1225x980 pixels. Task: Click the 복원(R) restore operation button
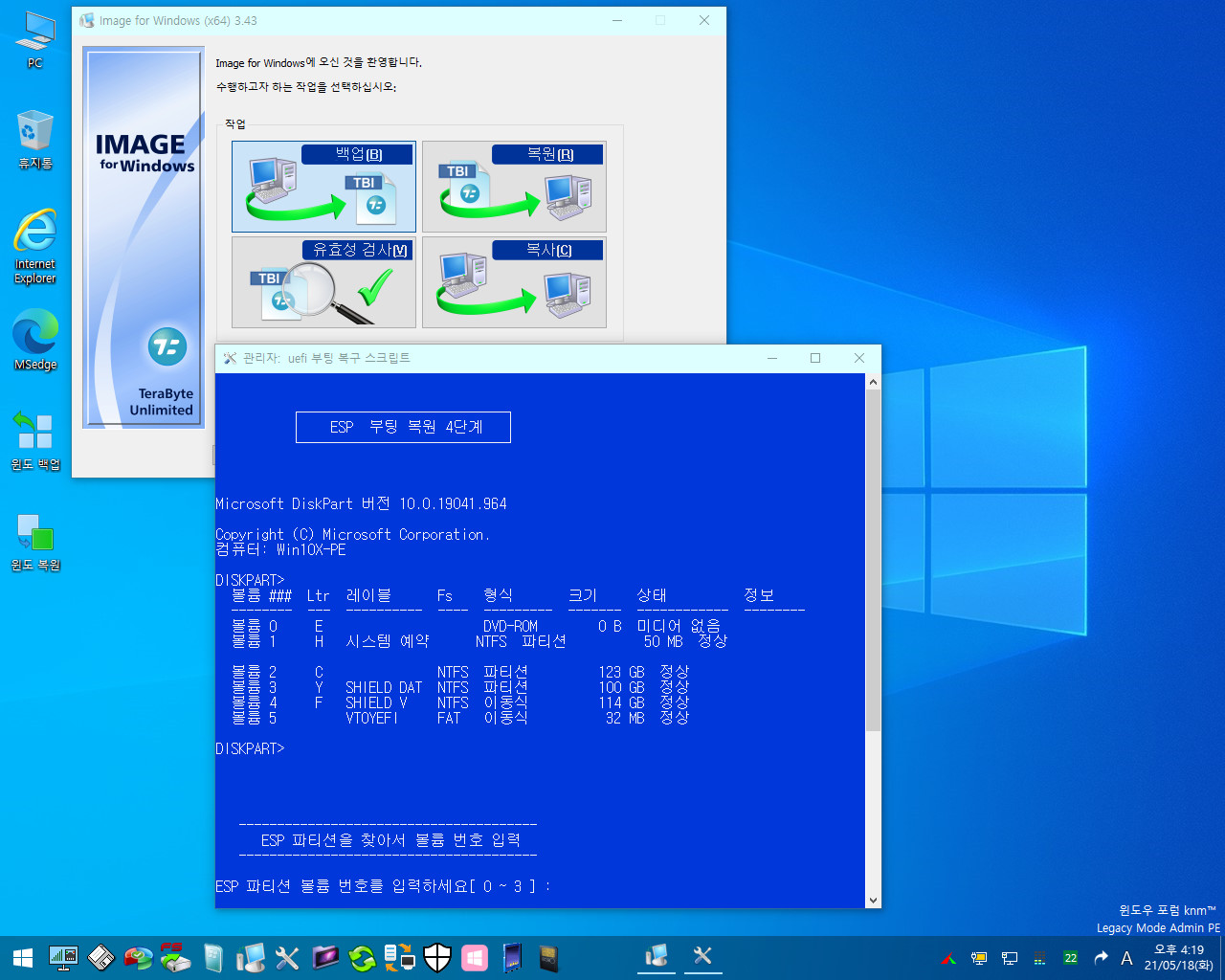tap(514, 187)
